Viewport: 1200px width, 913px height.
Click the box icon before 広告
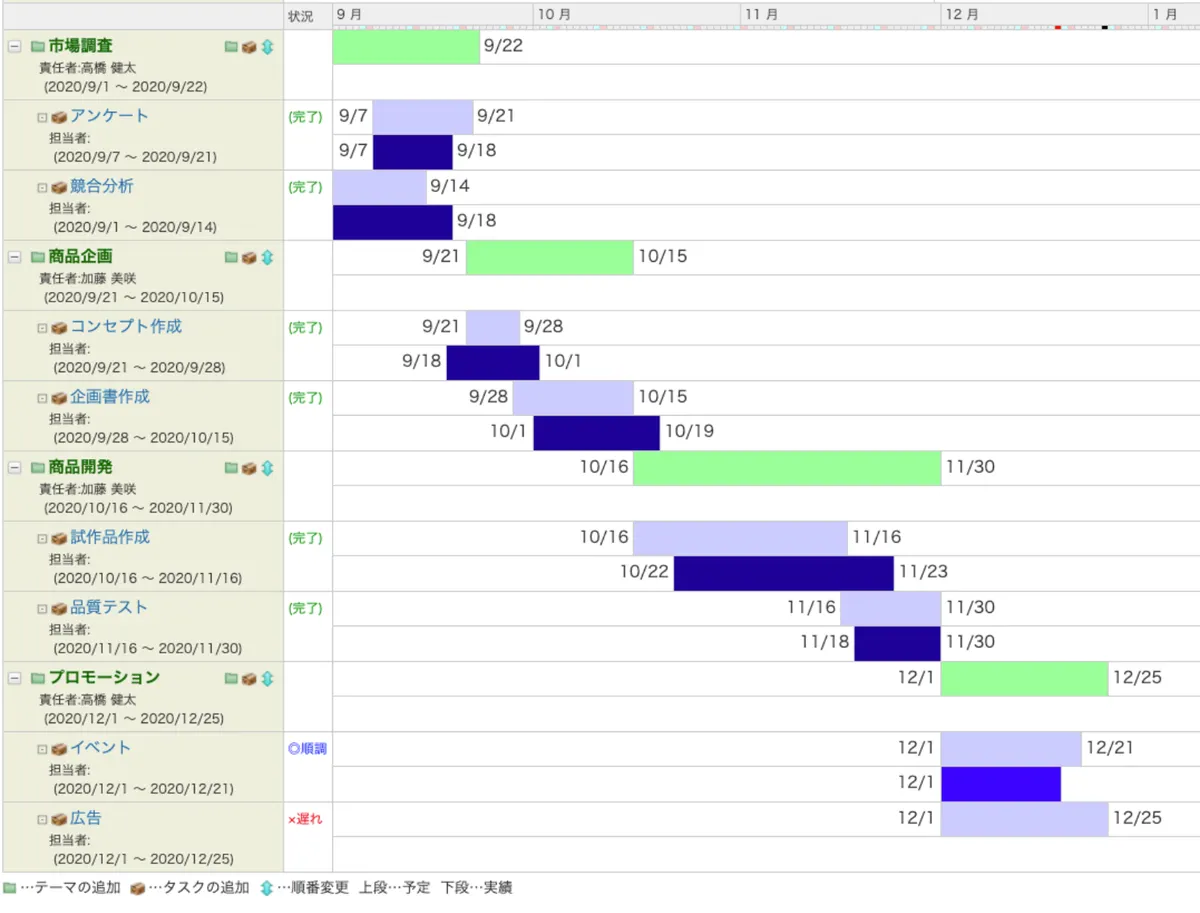click(59, 819)
